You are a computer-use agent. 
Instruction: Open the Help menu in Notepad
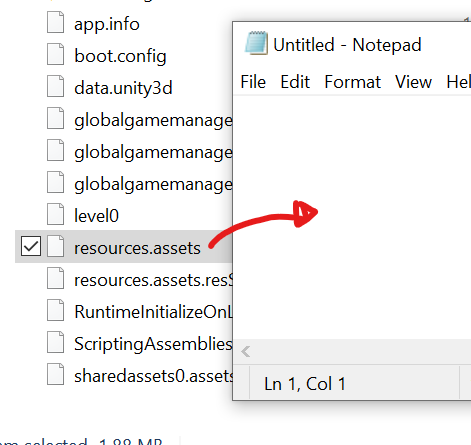(458, 82)
